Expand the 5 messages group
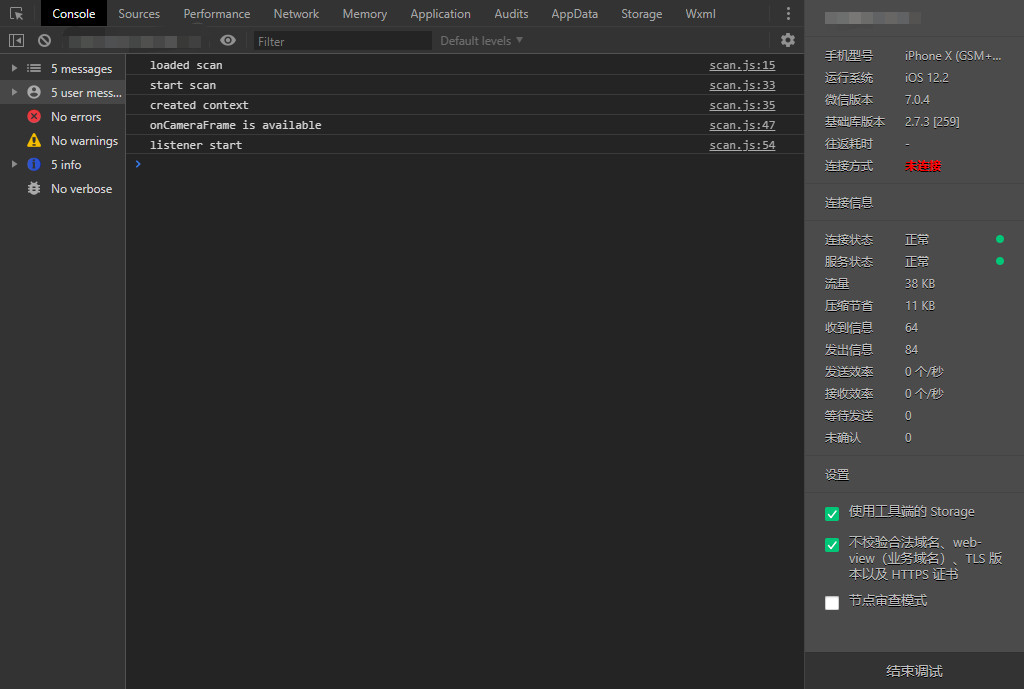1024x689 pixels. point(14,69)
